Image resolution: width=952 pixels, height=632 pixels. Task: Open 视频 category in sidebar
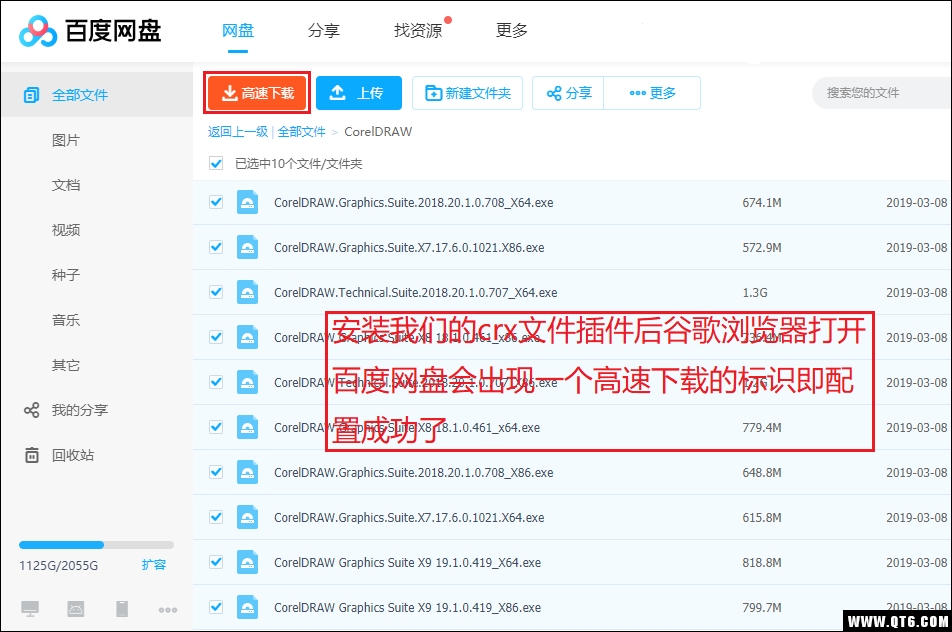click(66, 230)
